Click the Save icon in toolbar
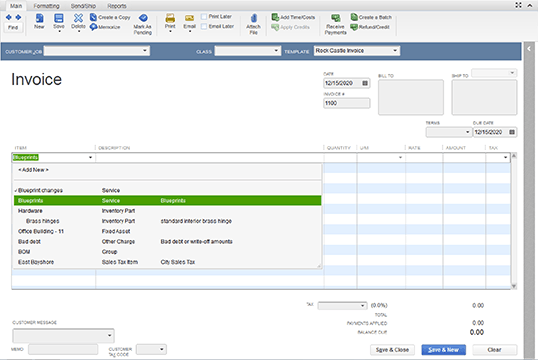Screen dimensions: 538x361 pyautogui.click(x=59, y=19)
